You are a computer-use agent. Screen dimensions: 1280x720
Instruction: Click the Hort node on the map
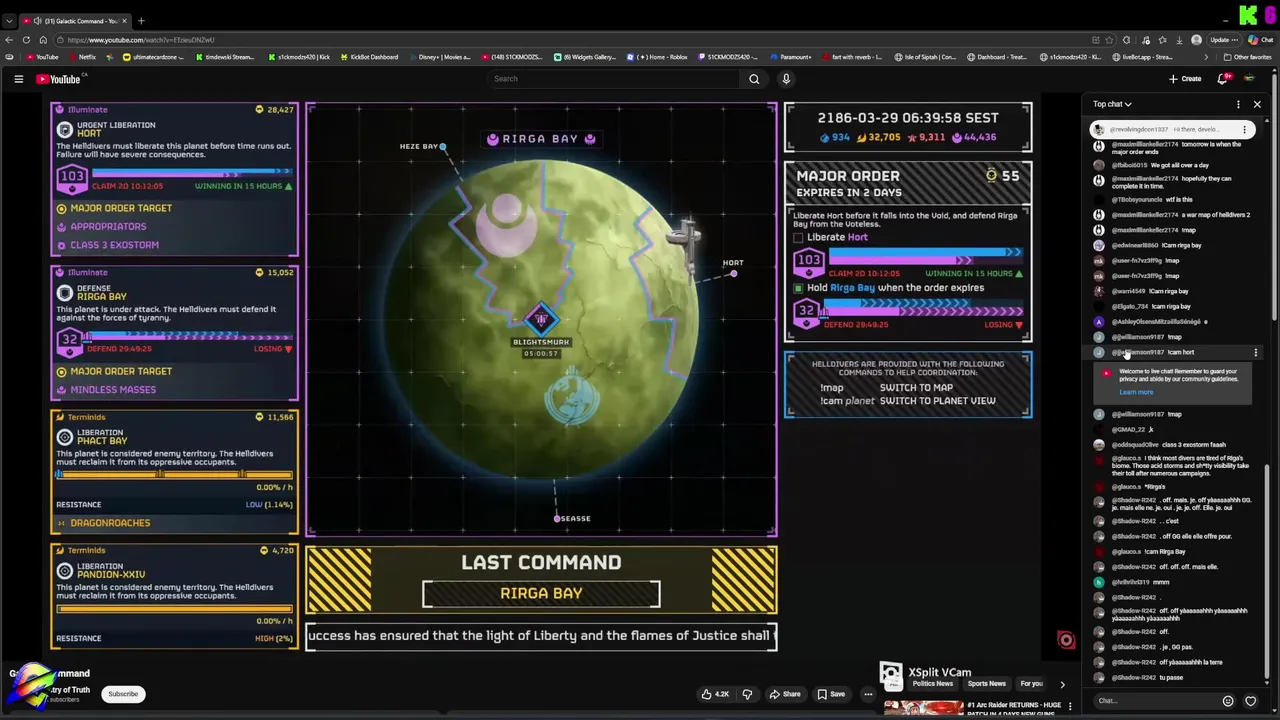coord(733,273)
